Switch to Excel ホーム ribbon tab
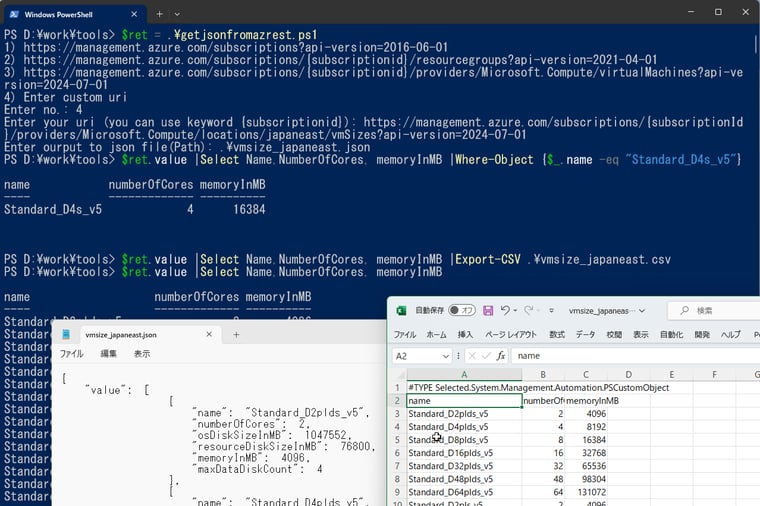This screenshot has width=760, height=506. 436,334
